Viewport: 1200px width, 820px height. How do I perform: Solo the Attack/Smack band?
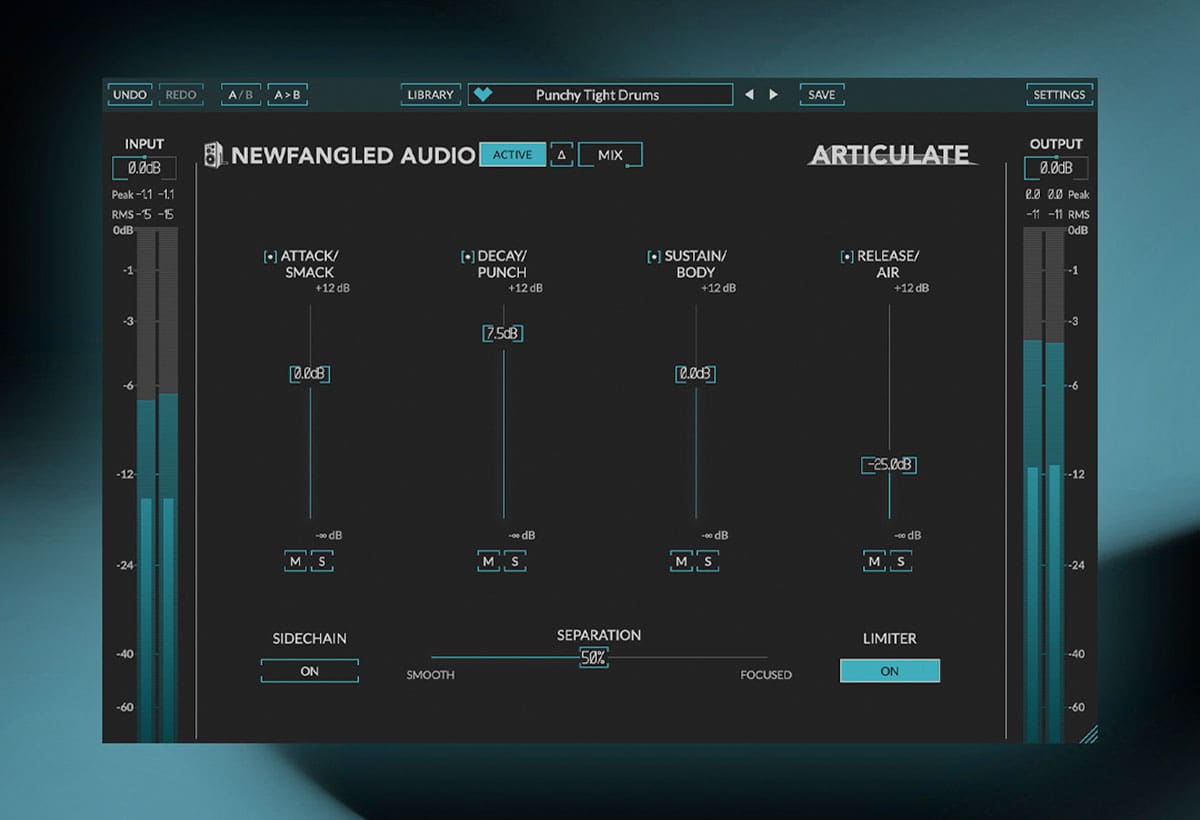pyautogui.click(x=322, y=561)
